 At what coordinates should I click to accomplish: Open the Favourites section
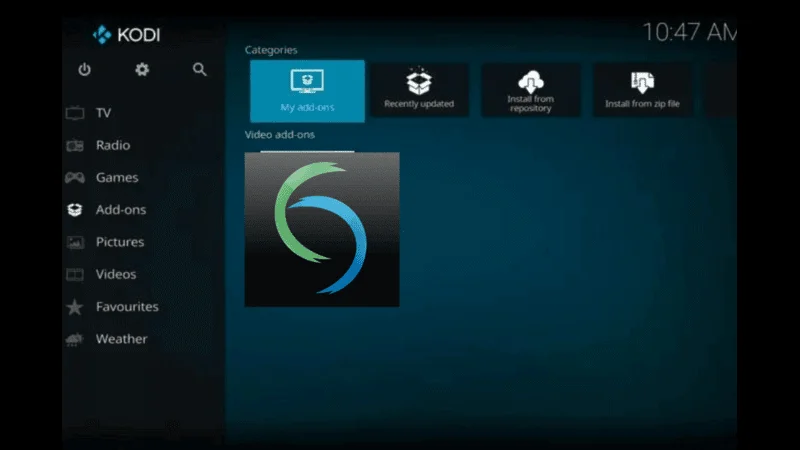(127, 306)
